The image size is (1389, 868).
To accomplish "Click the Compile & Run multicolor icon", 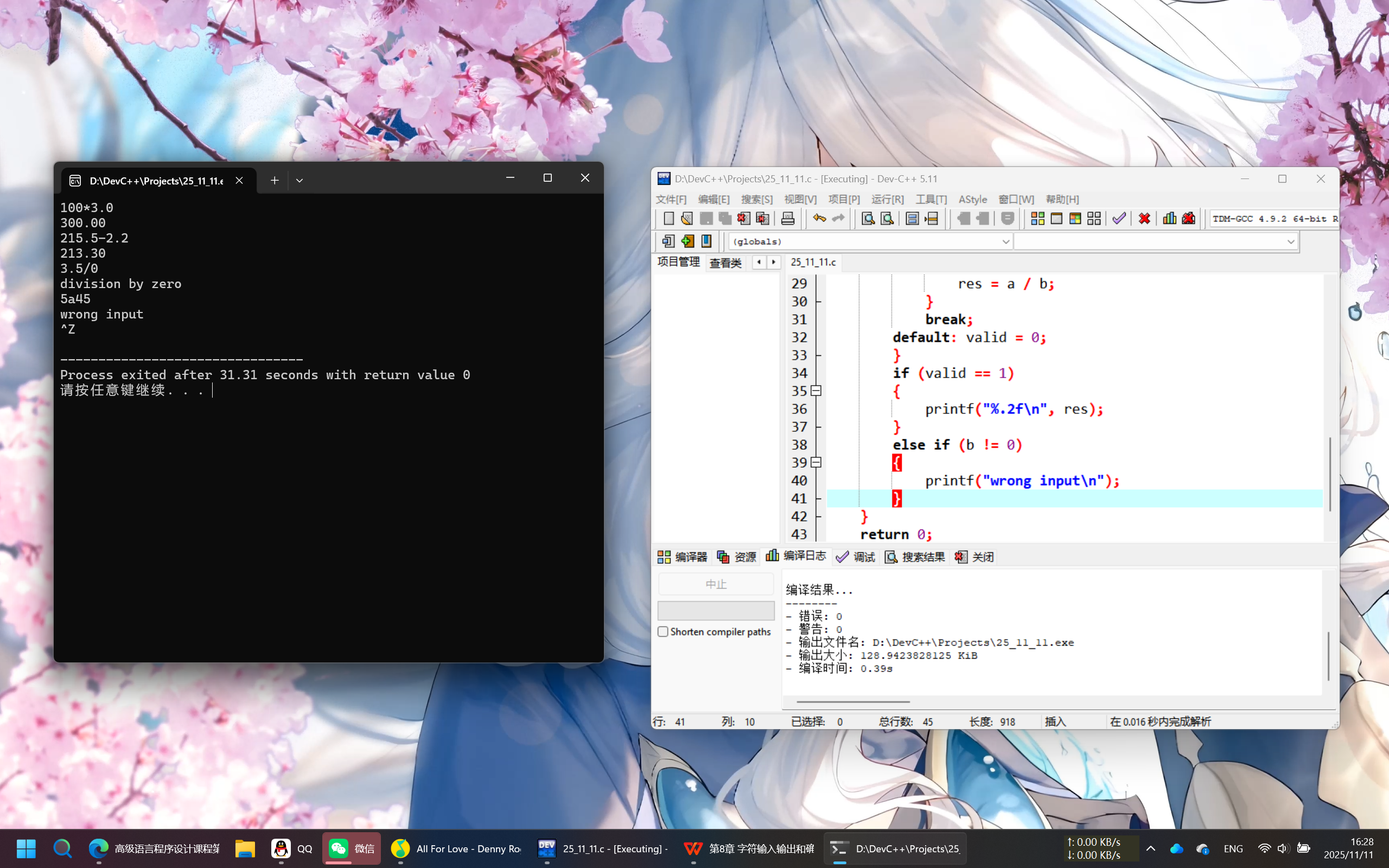I will 1075,219.
